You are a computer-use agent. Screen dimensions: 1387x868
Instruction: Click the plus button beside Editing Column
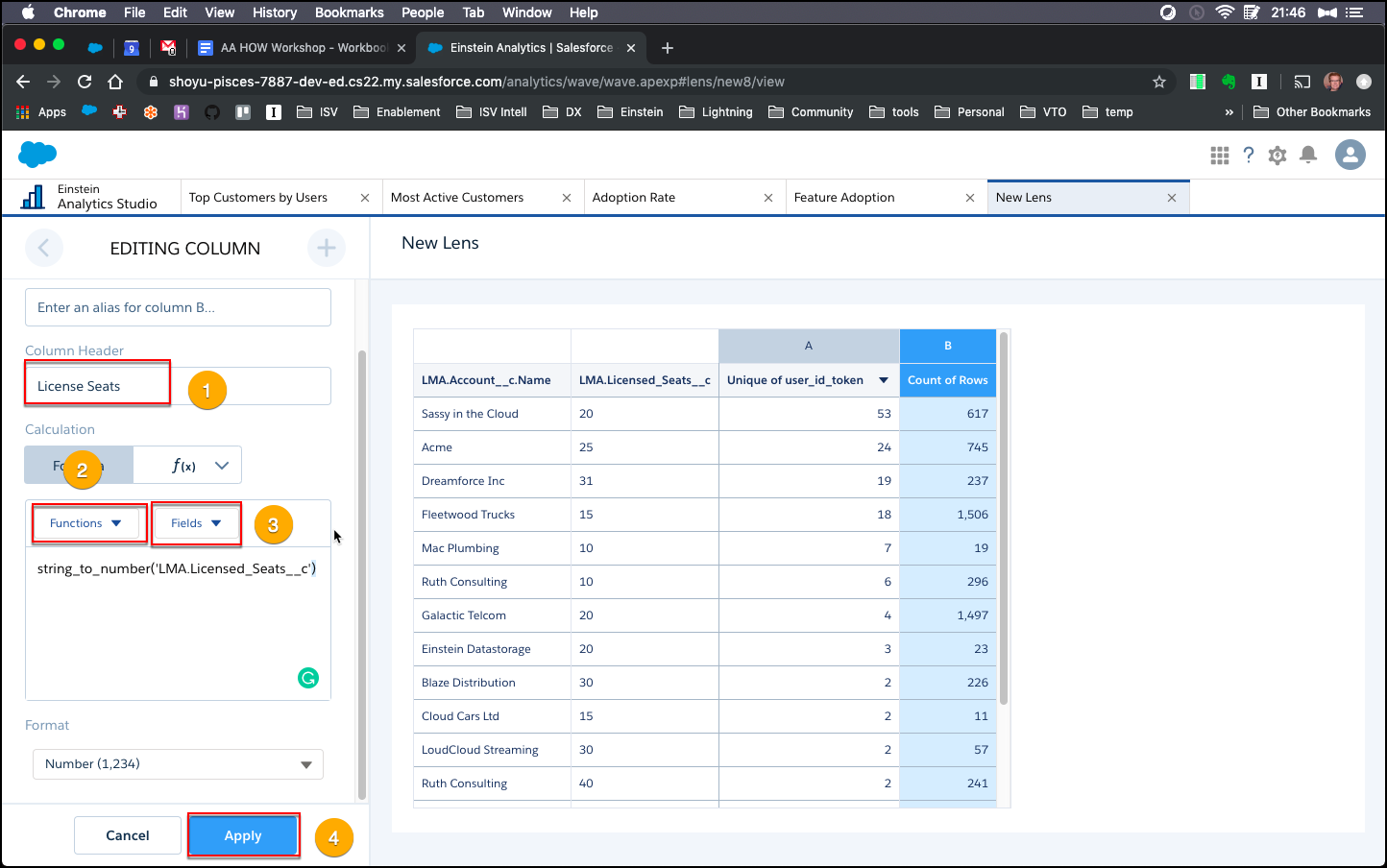pos(327,248)
